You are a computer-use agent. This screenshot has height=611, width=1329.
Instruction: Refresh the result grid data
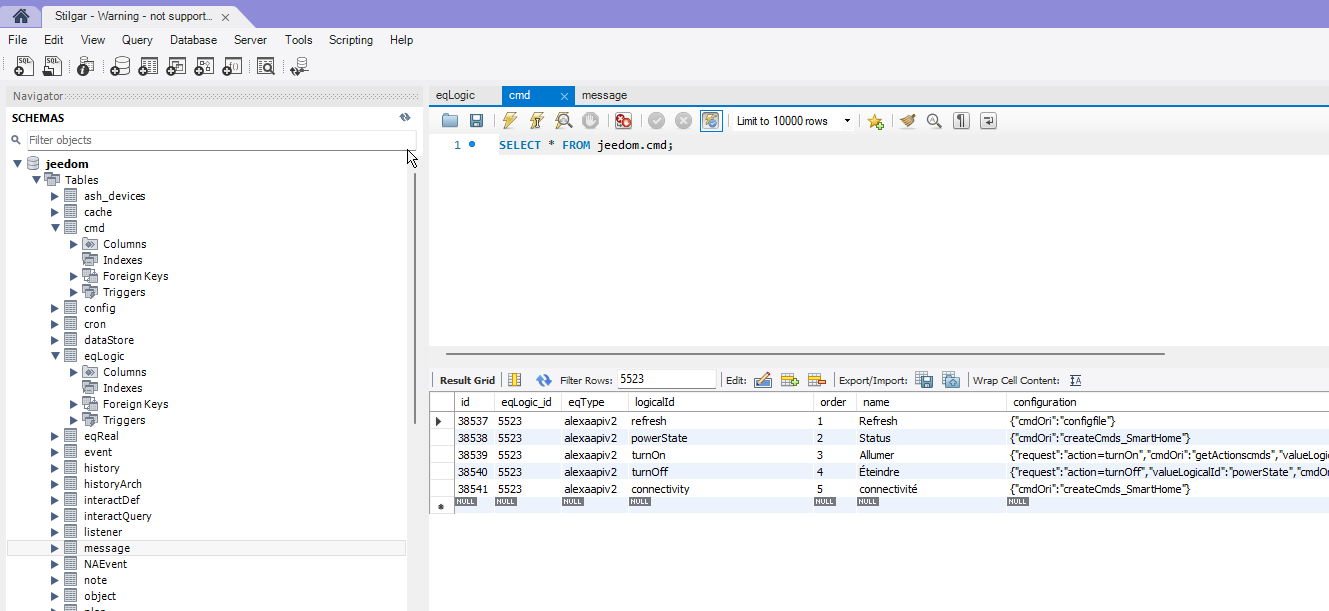[544, 380]
